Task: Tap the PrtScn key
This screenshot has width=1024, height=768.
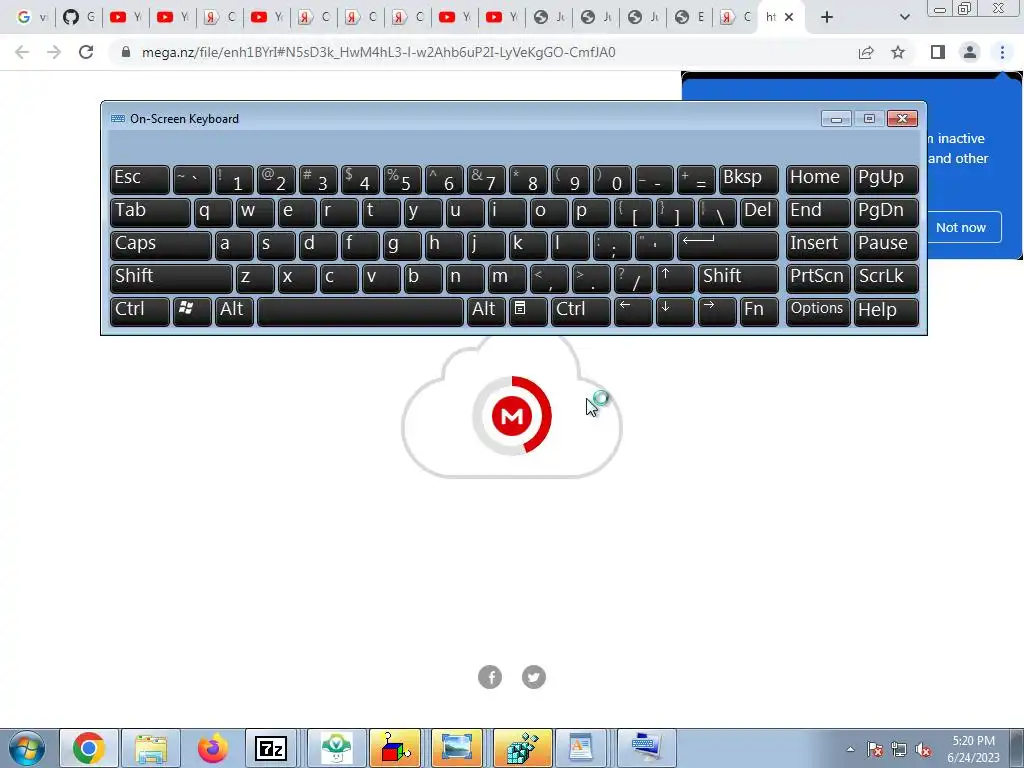Action: pyautogui.click(x=818, y=278)
